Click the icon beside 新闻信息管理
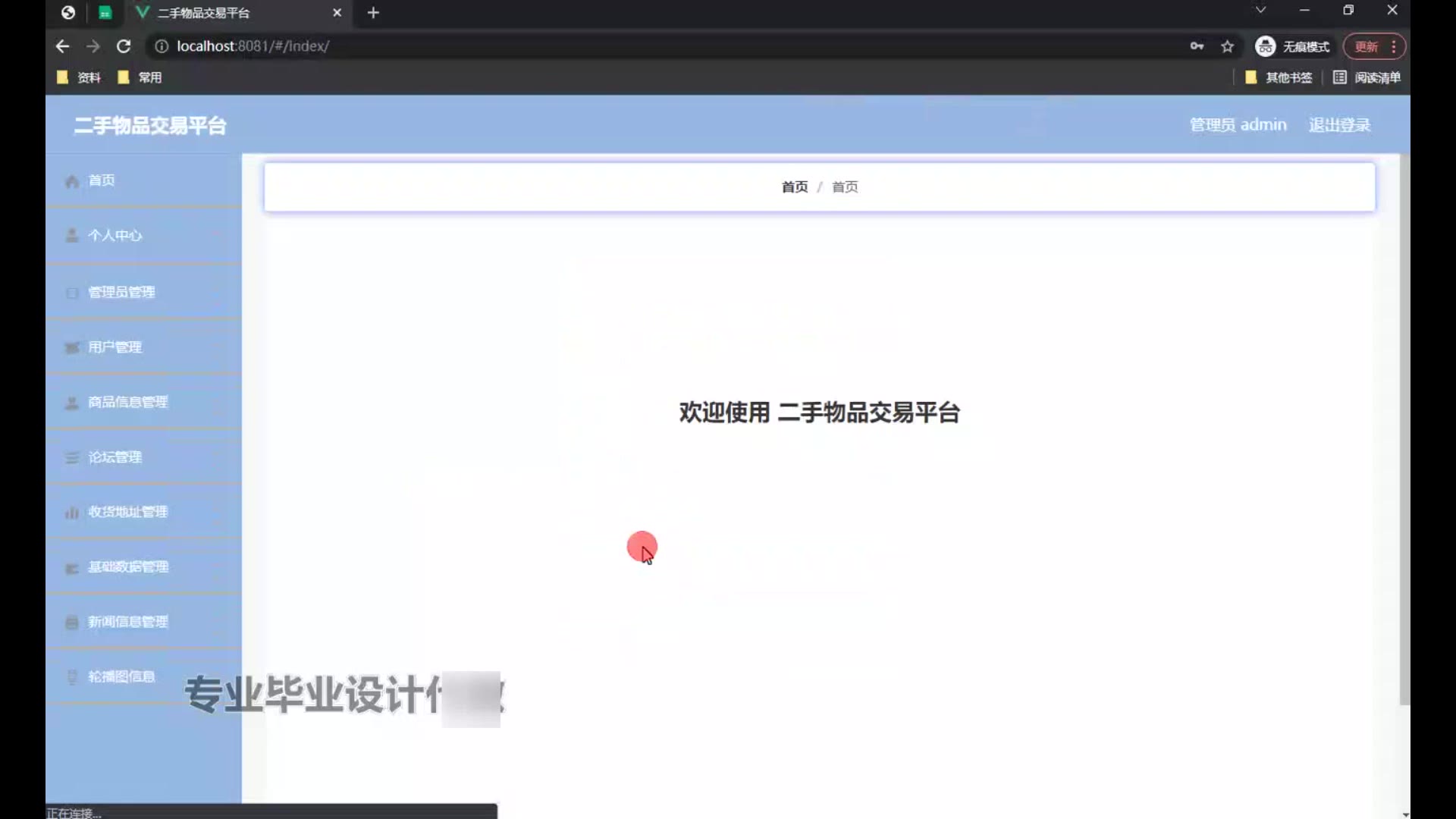This screenshot has width=1456, height=819. click(72, 623)
